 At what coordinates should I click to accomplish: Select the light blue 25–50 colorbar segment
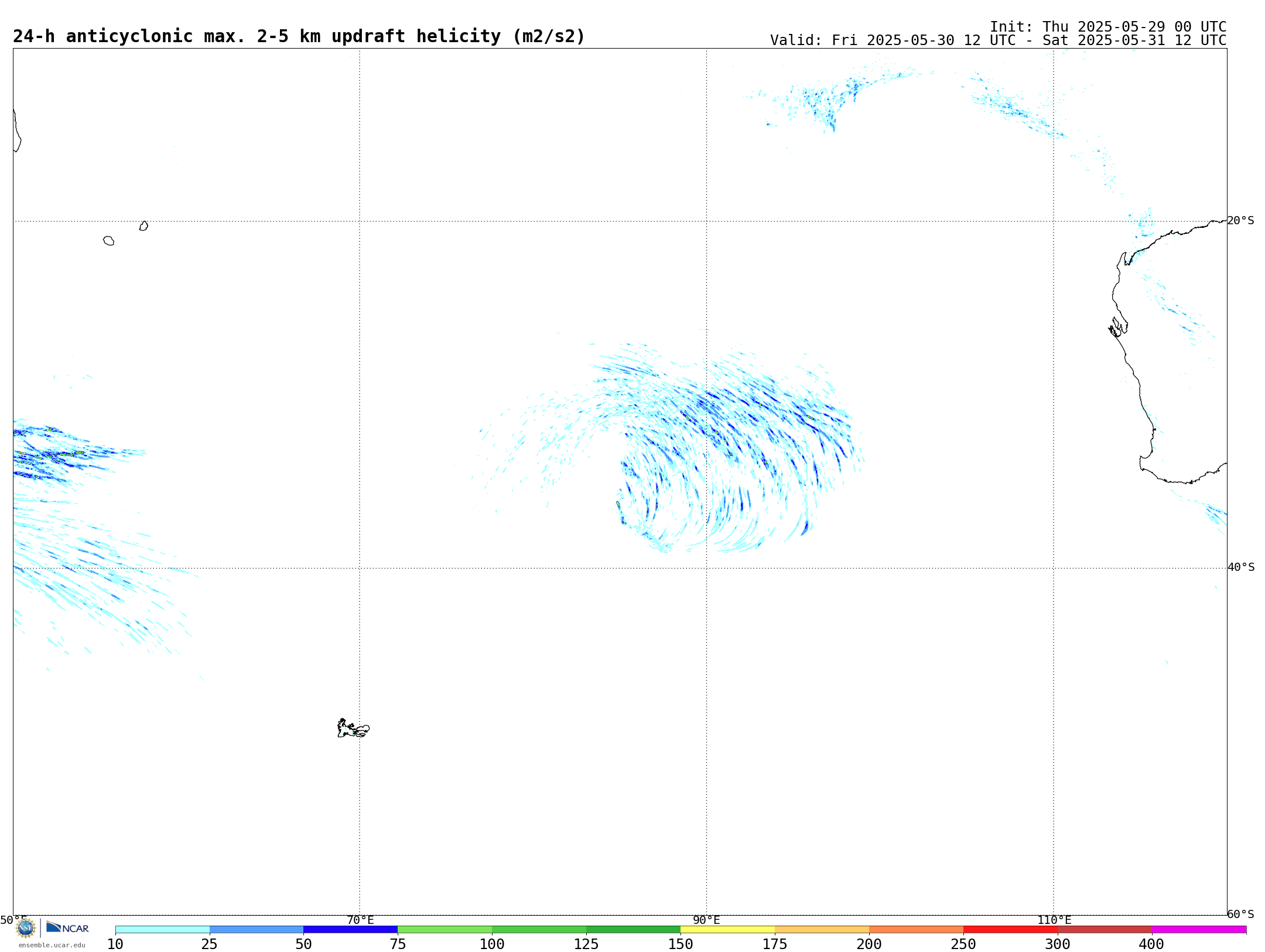257,930
